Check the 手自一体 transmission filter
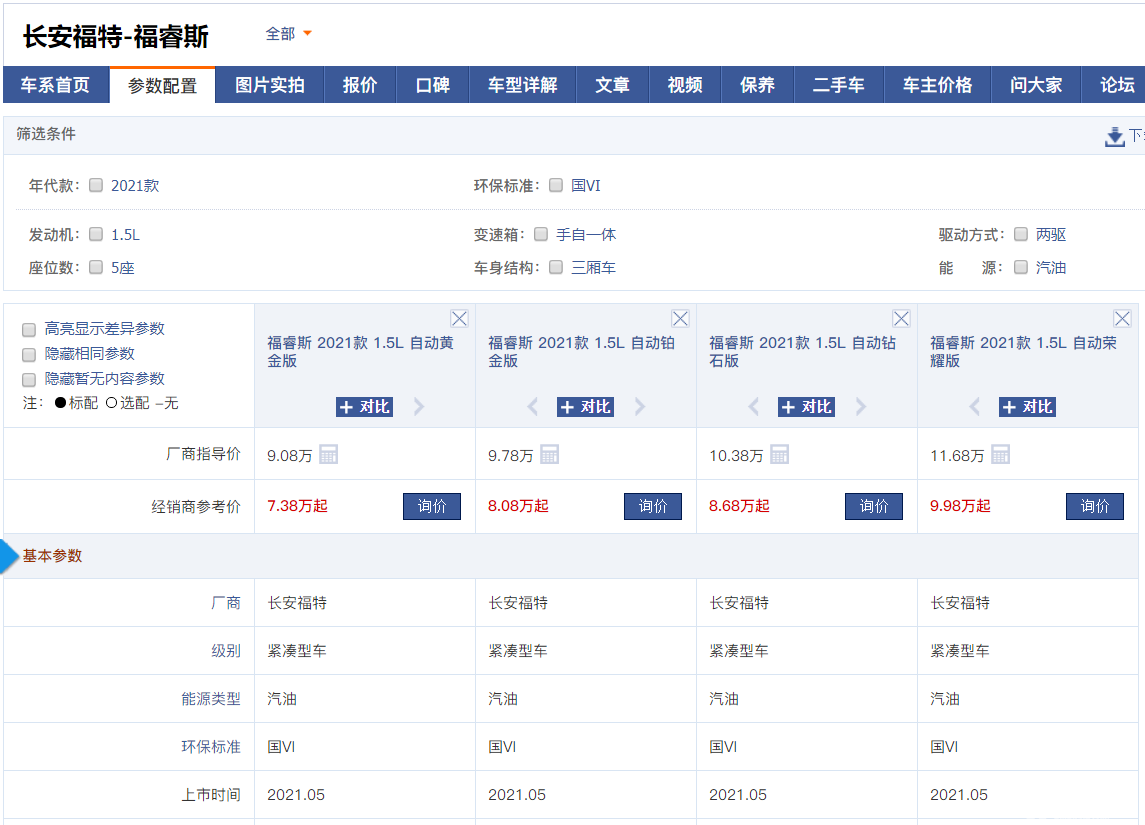Image resolution: width=1145 pixels, height=825 pixels. coord(540,234)
